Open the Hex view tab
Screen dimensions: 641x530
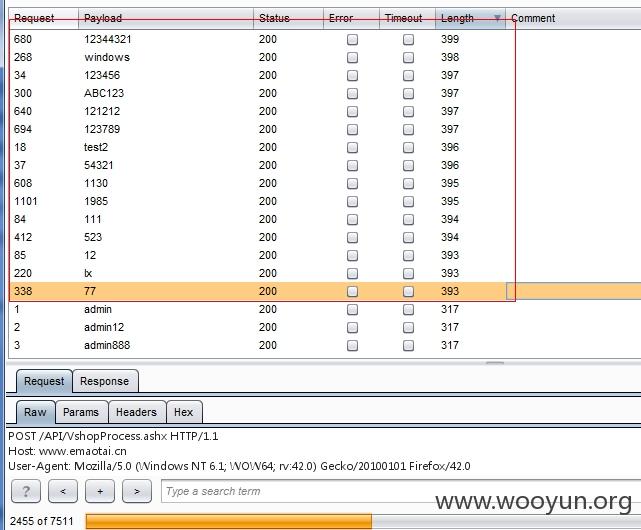coord(184,412)
